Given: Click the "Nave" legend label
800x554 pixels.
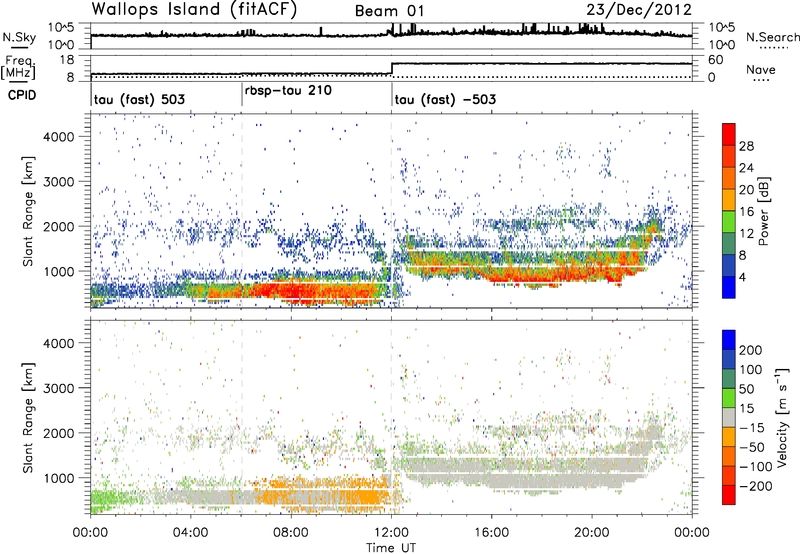Looking at the screenshot, I should pos(761,69).
